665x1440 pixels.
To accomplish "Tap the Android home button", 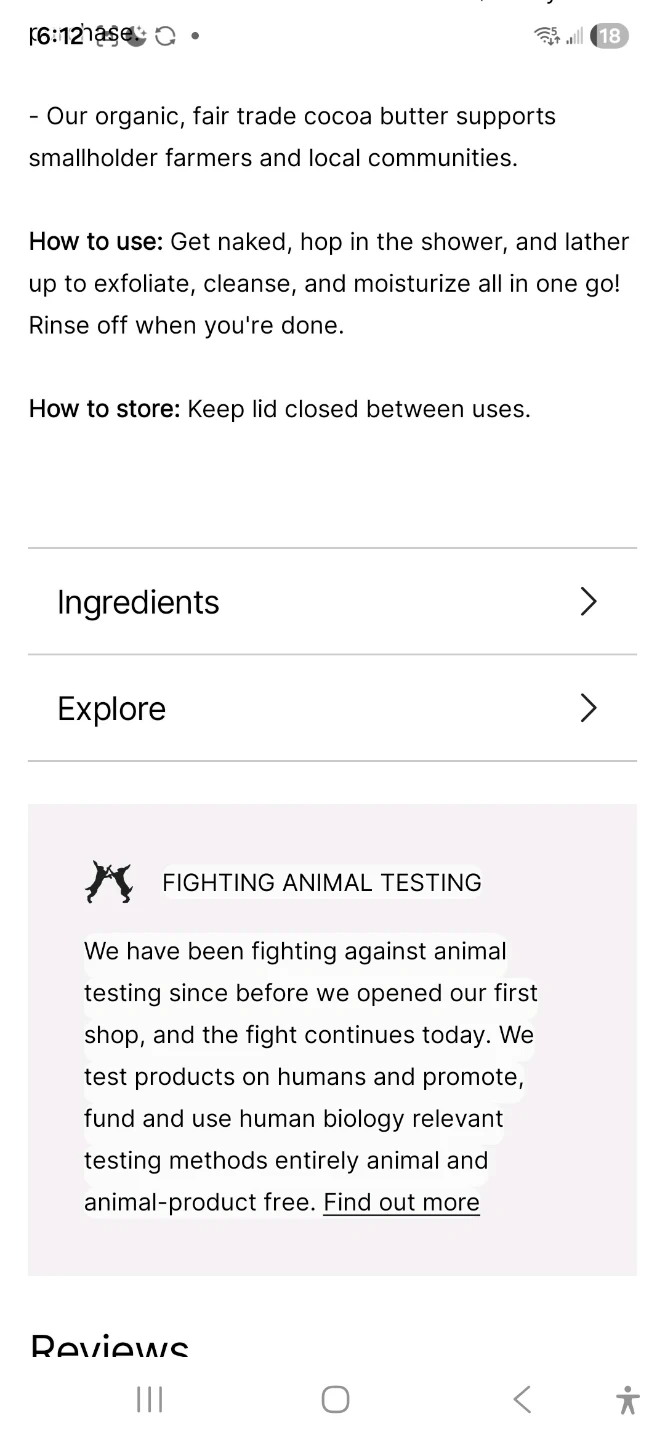I will coord(335,1399).
